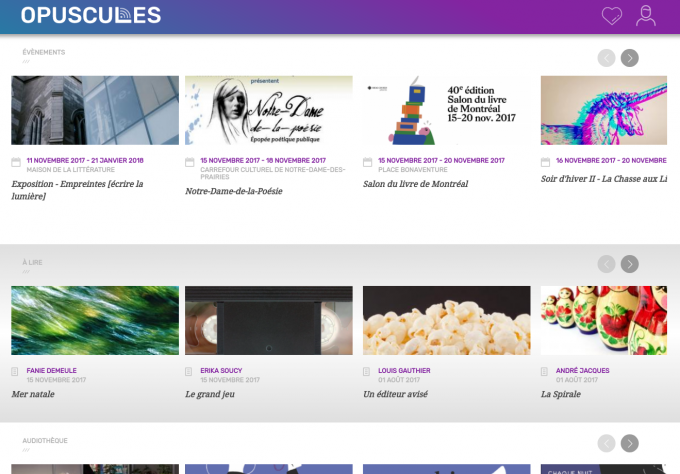Advance the Audiothèque carousel forward
Viewport: 680px width, 474px height.
pyautogui.click(x=630, y=443)
